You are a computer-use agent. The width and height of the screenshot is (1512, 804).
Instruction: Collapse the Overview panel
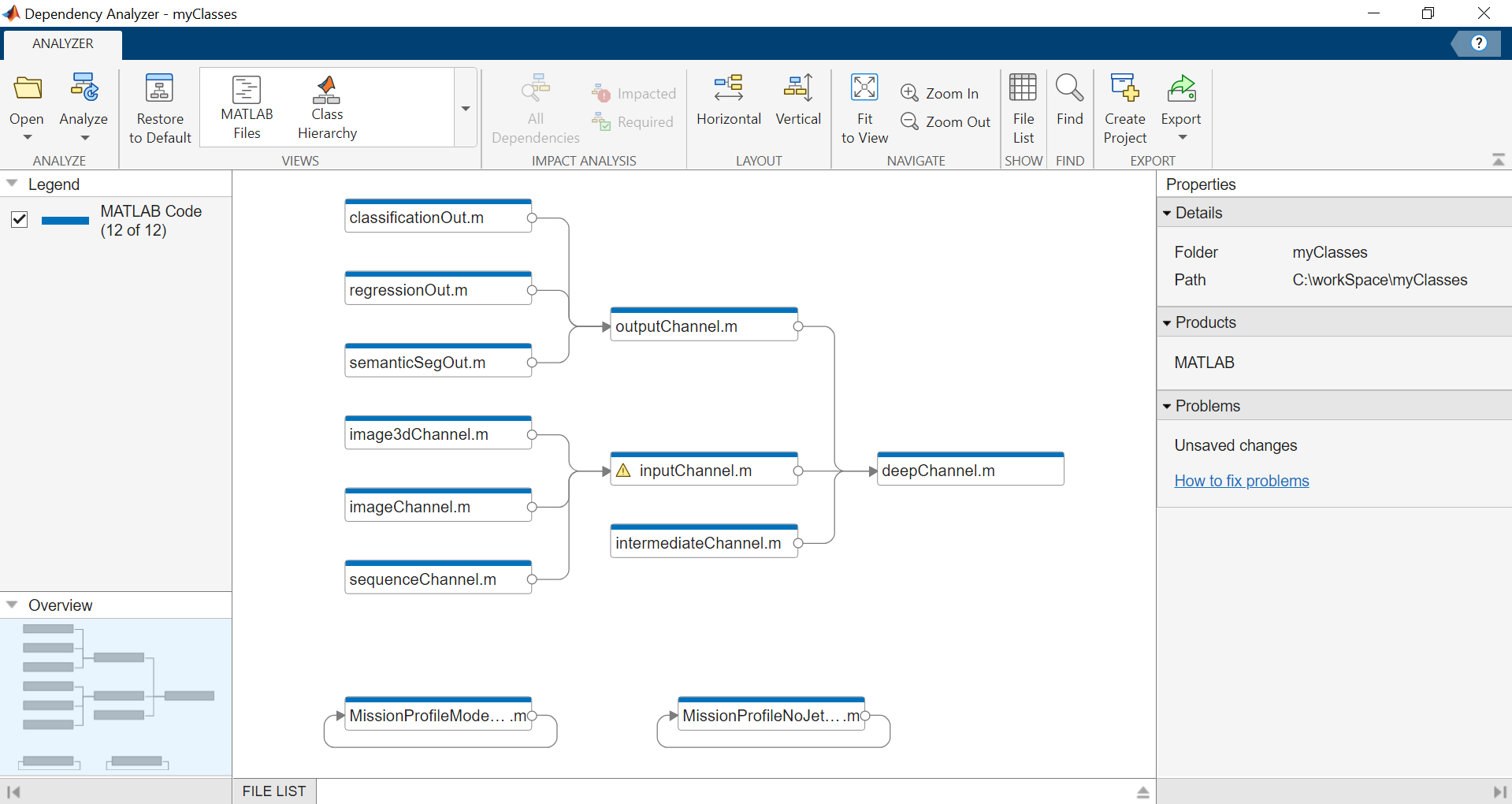click(11, 605)
